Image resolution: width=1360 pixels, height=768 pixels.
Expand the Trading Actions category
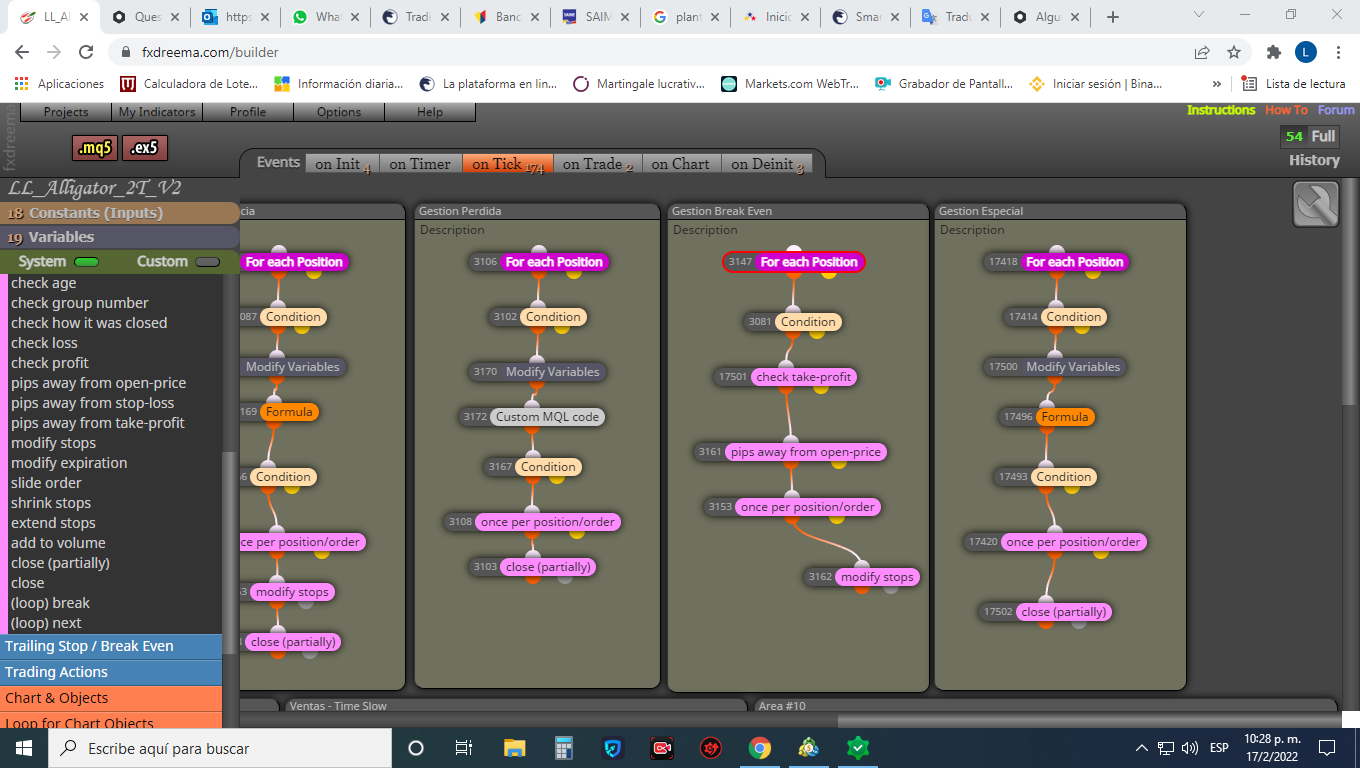111,672
